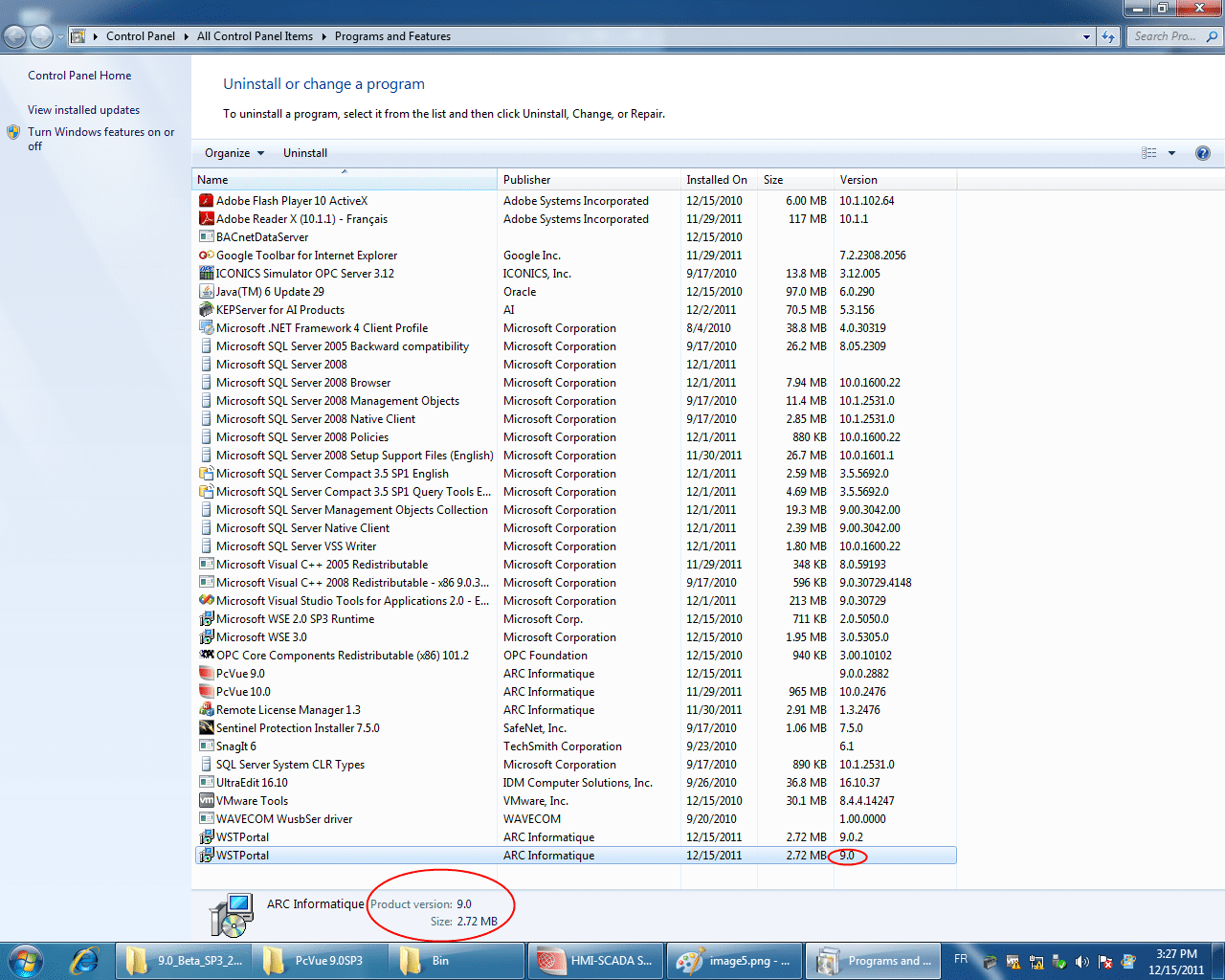Click the Google Toolbar program icon
1225x980 pixels.
point(206,256)
